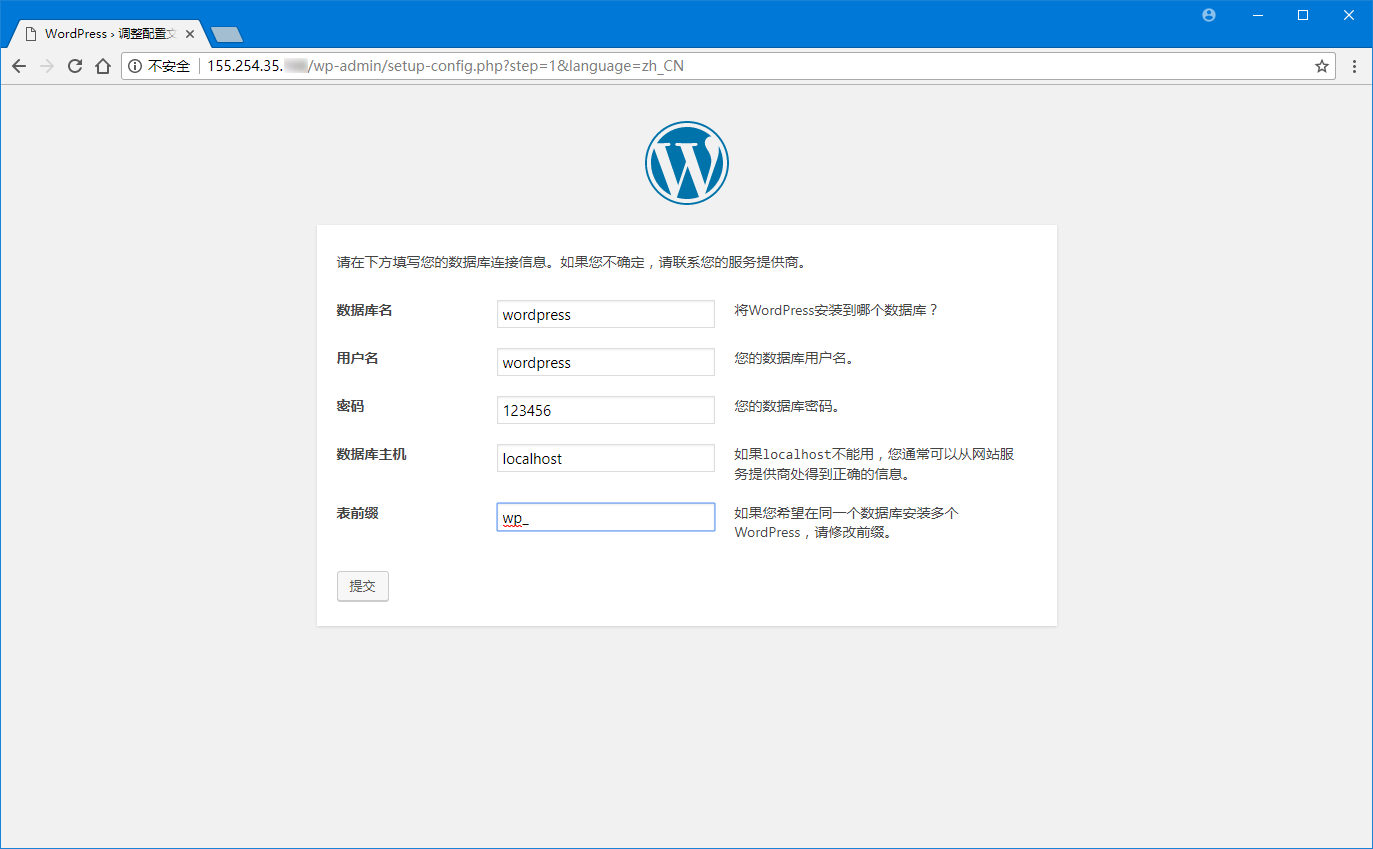Focus the password field with 123456

pos(606,410)
